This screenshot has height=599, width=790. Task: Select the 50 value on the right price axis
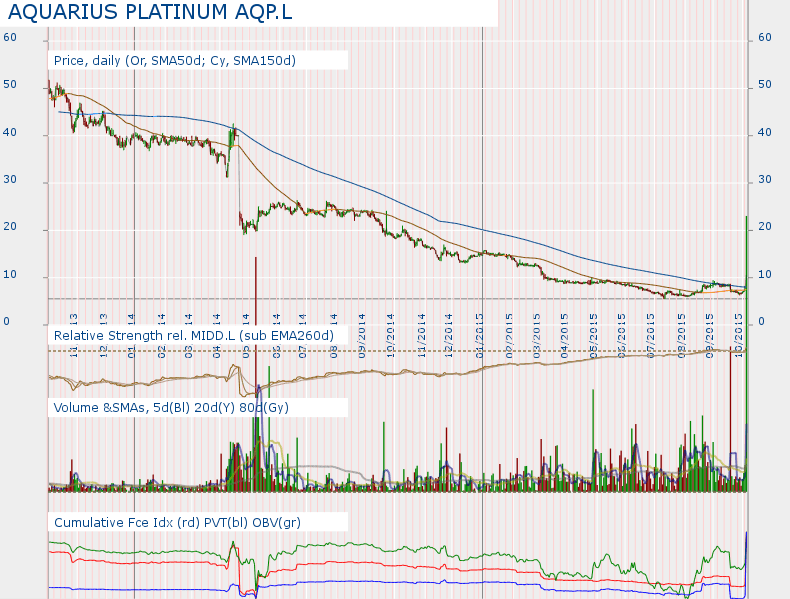(x=765, y=85)
